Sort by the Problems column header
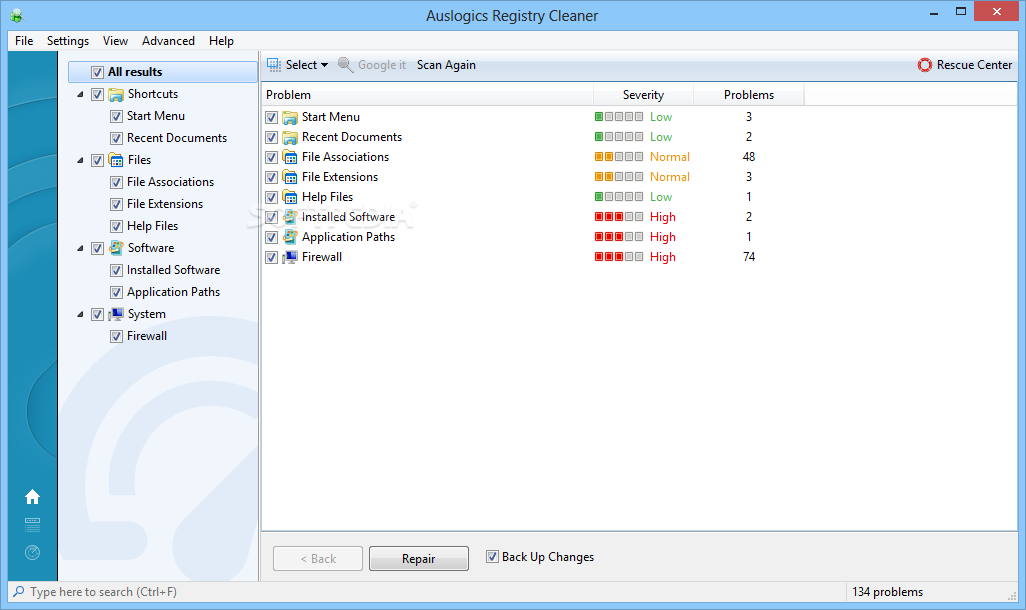This screenshot has width=1026, height=610. [749, 95]
